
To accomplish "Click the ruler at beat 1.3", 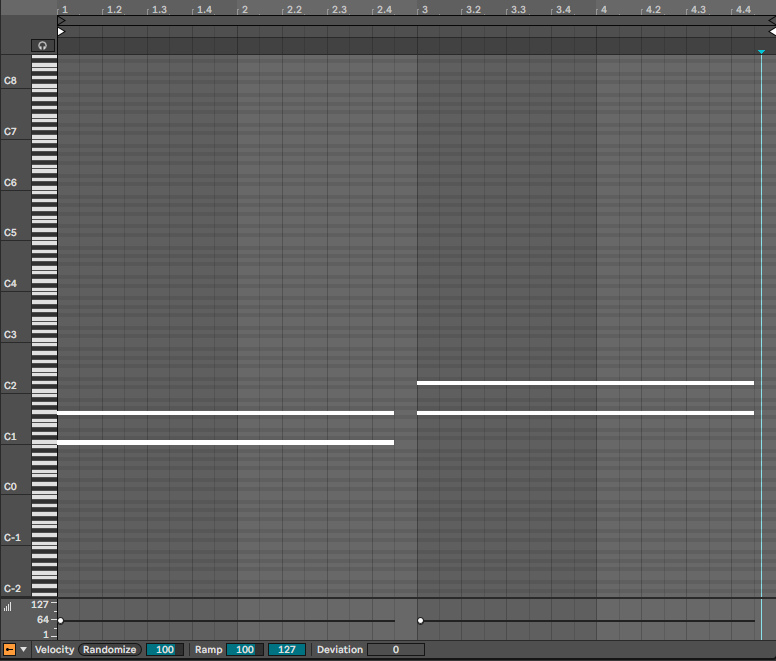I will click(x=159, y=9).
